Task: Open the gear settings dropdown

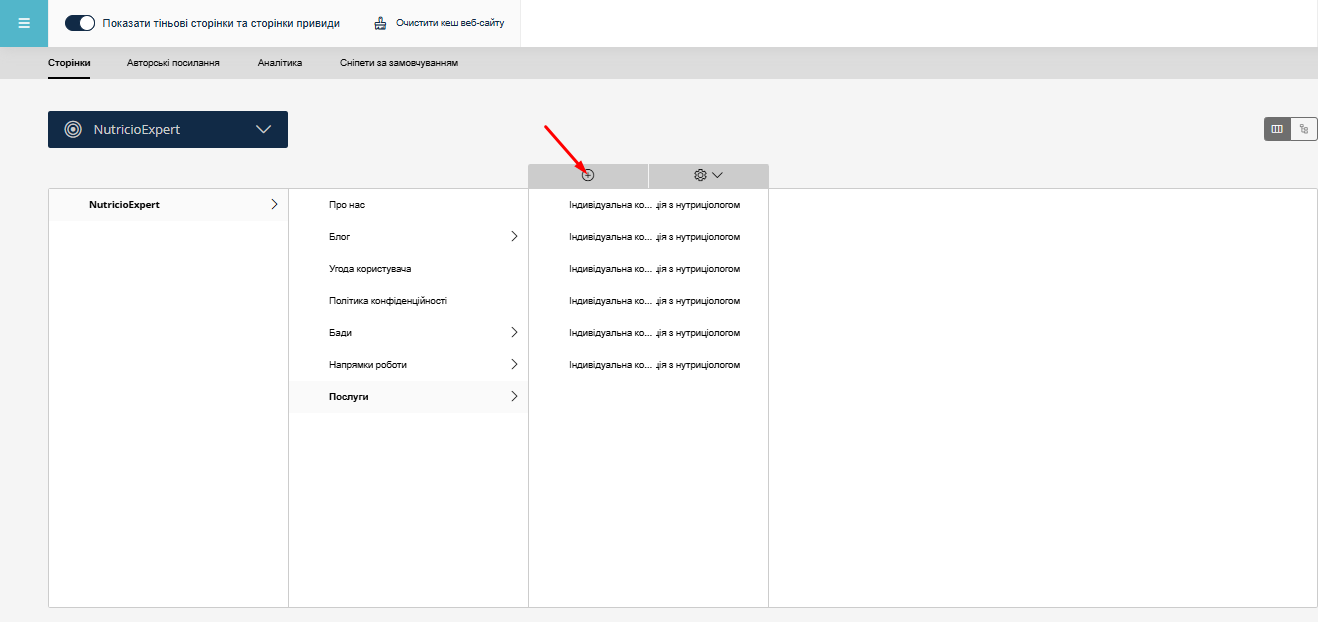Action: pos(708,175)
